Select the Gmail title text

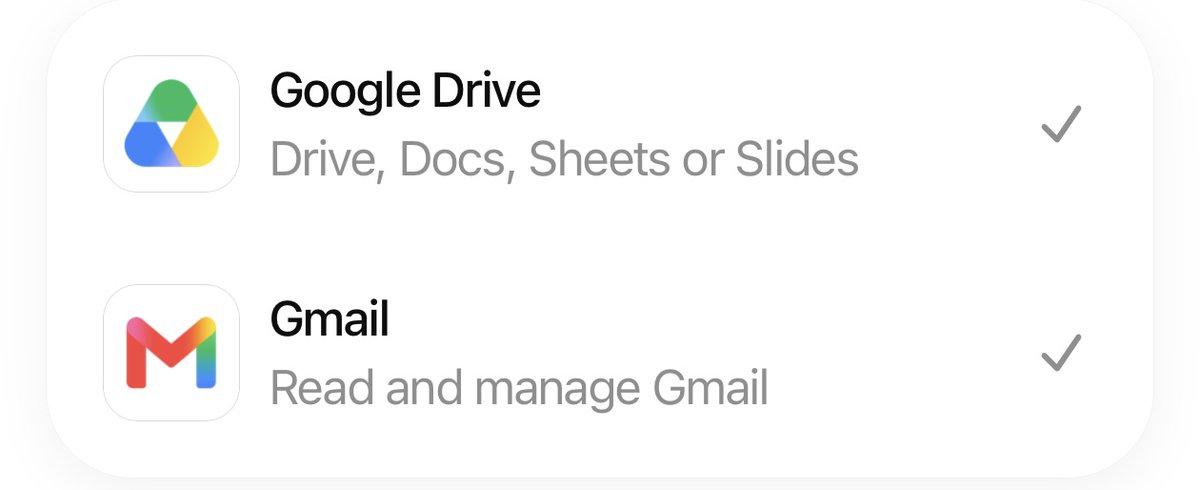click(329, 320)
